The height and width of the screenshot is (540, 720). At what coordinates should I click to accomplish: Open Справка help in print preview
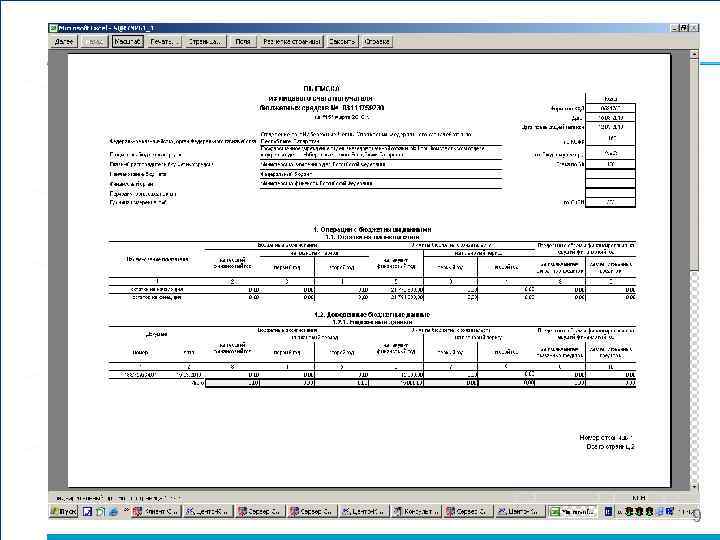click(x=377, y=42)
